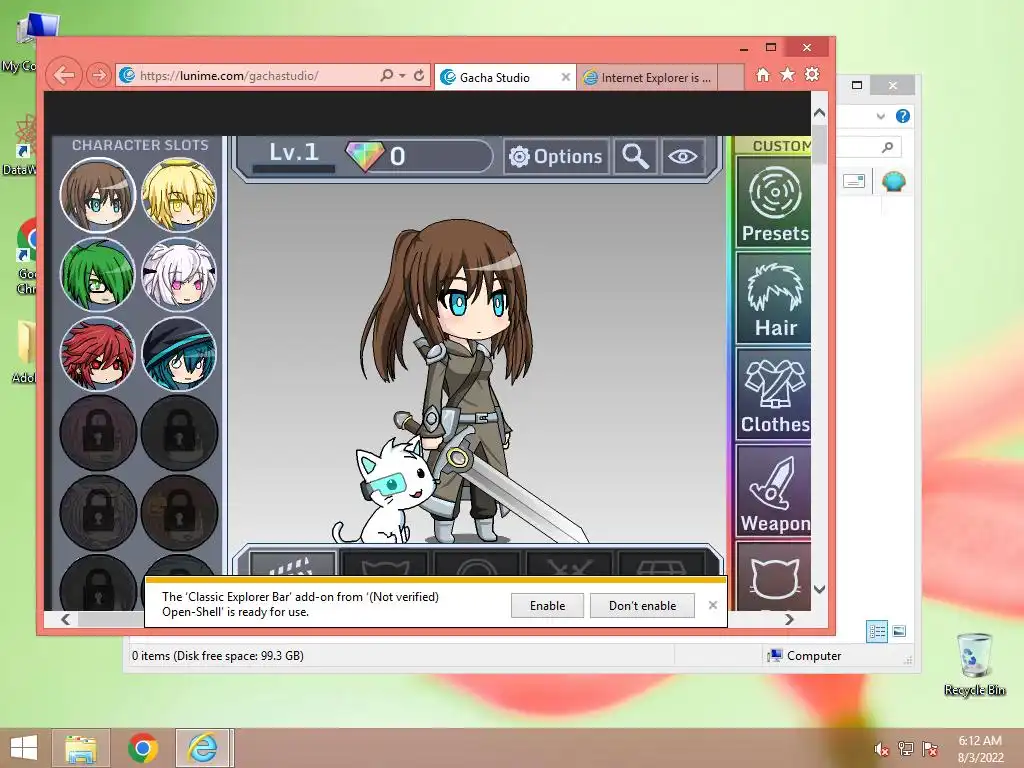Open the IE Home page icon

pos(763,75)
